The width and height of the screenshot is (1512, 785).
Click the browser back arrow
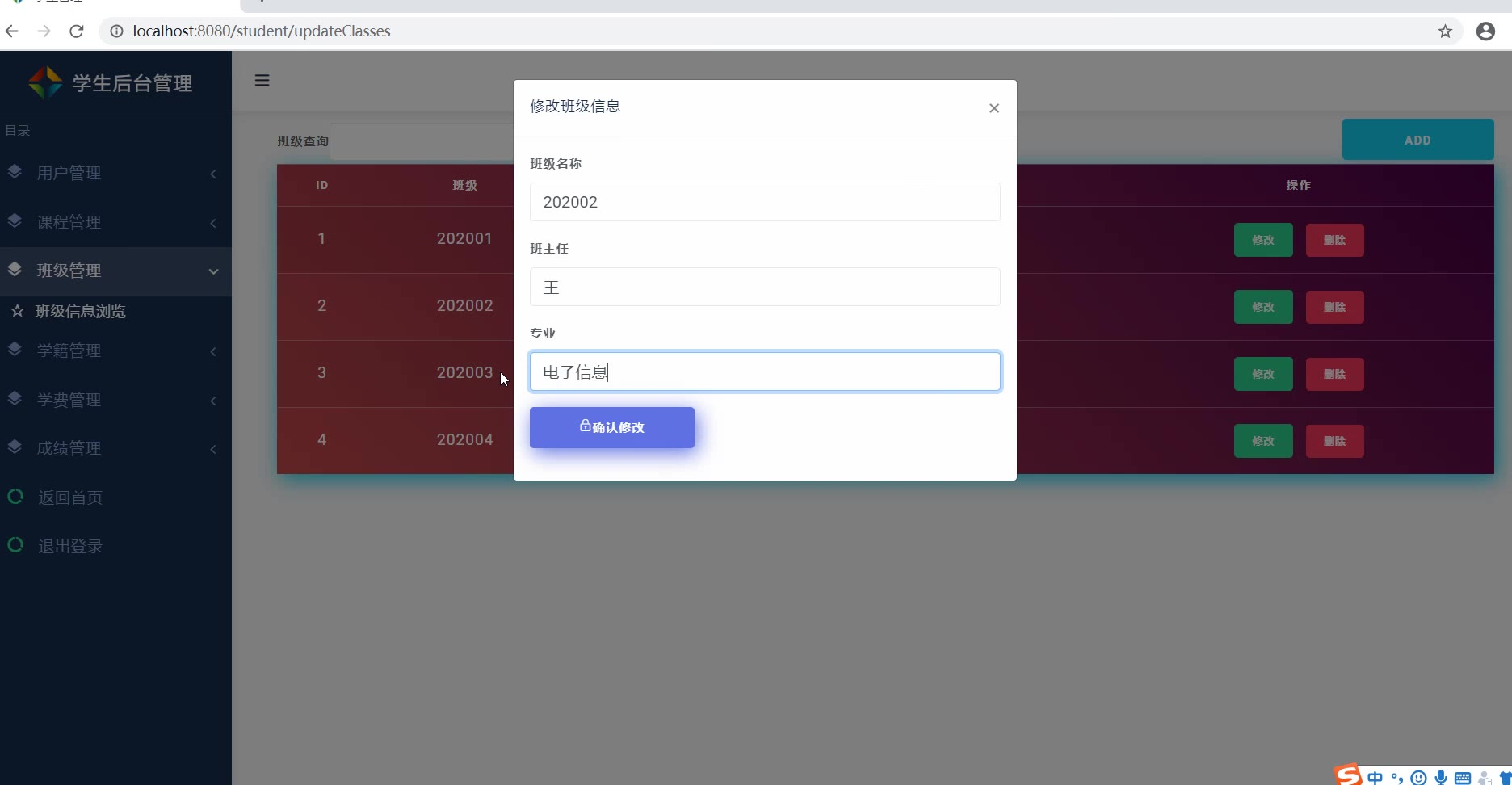tap(12, 31)
